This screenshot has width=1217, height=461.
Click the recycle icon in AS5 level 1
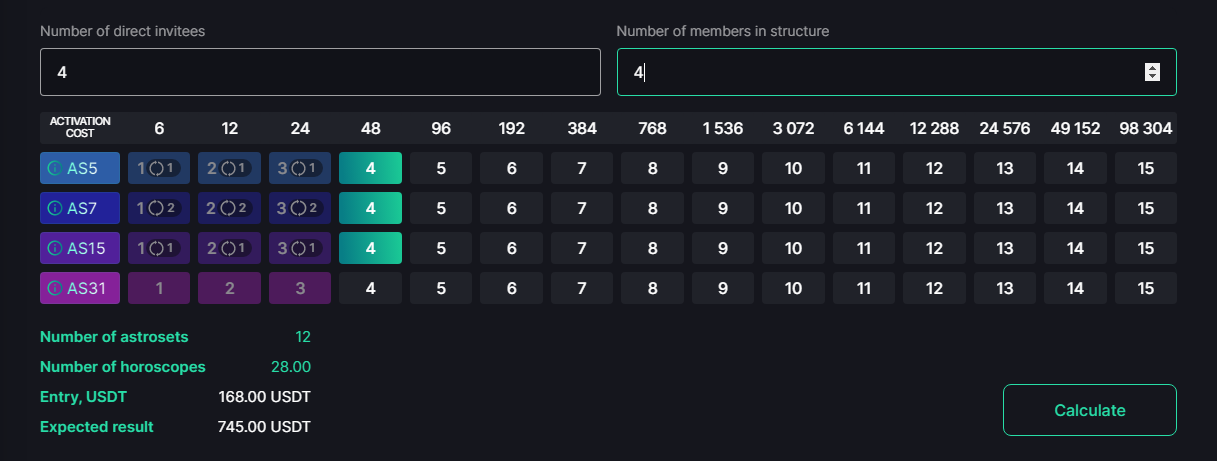tap(155, 168)
